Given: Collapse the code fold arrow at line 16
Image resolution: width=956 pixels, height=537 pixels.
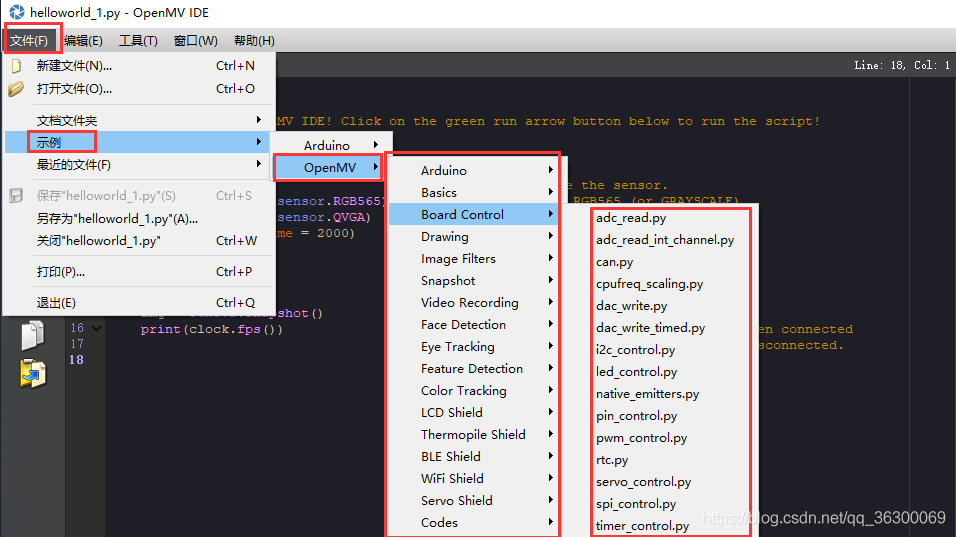Looking at the screenshot, I should coord(96,329).
